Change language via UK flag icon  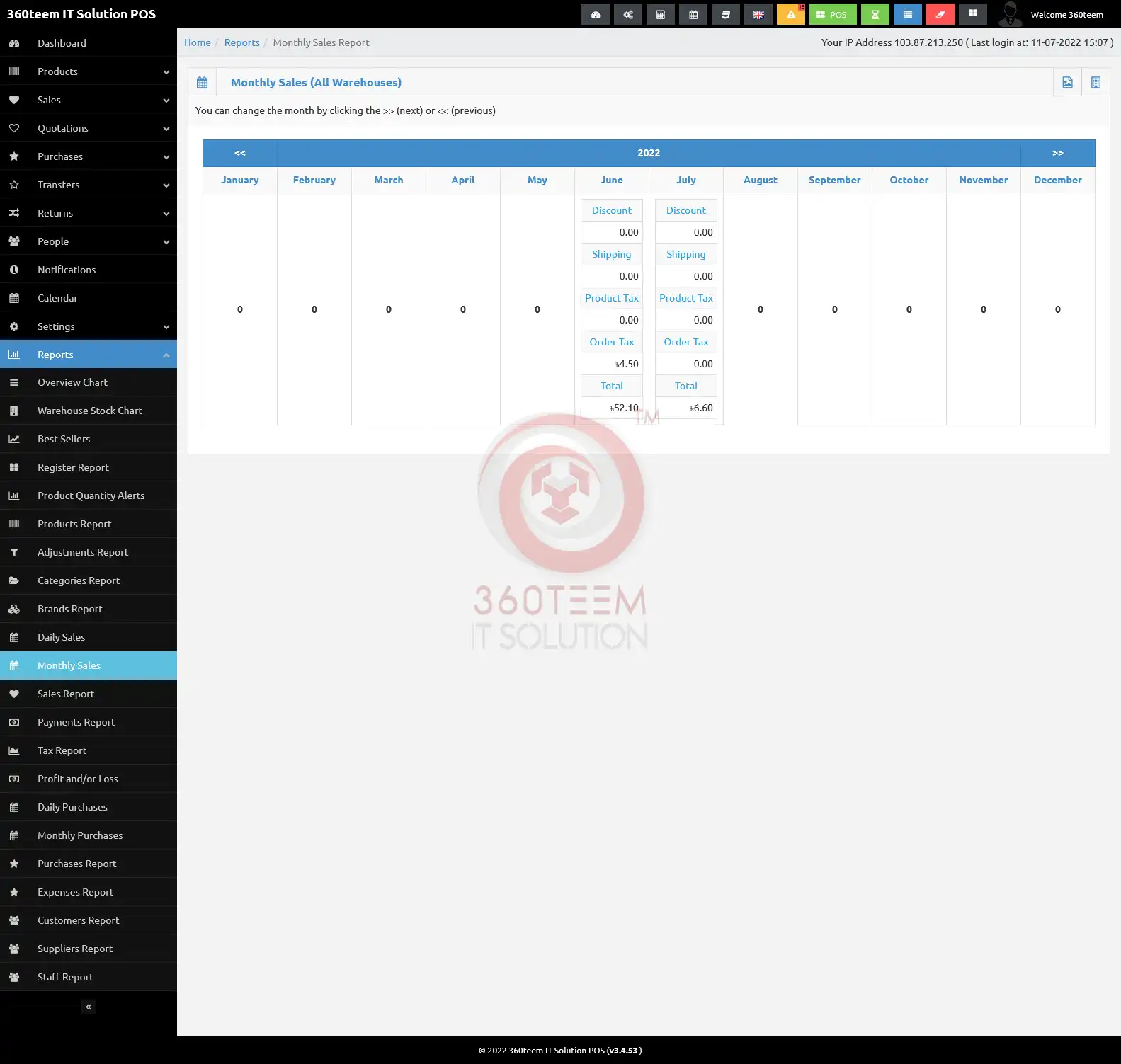(x=758, y=14)
